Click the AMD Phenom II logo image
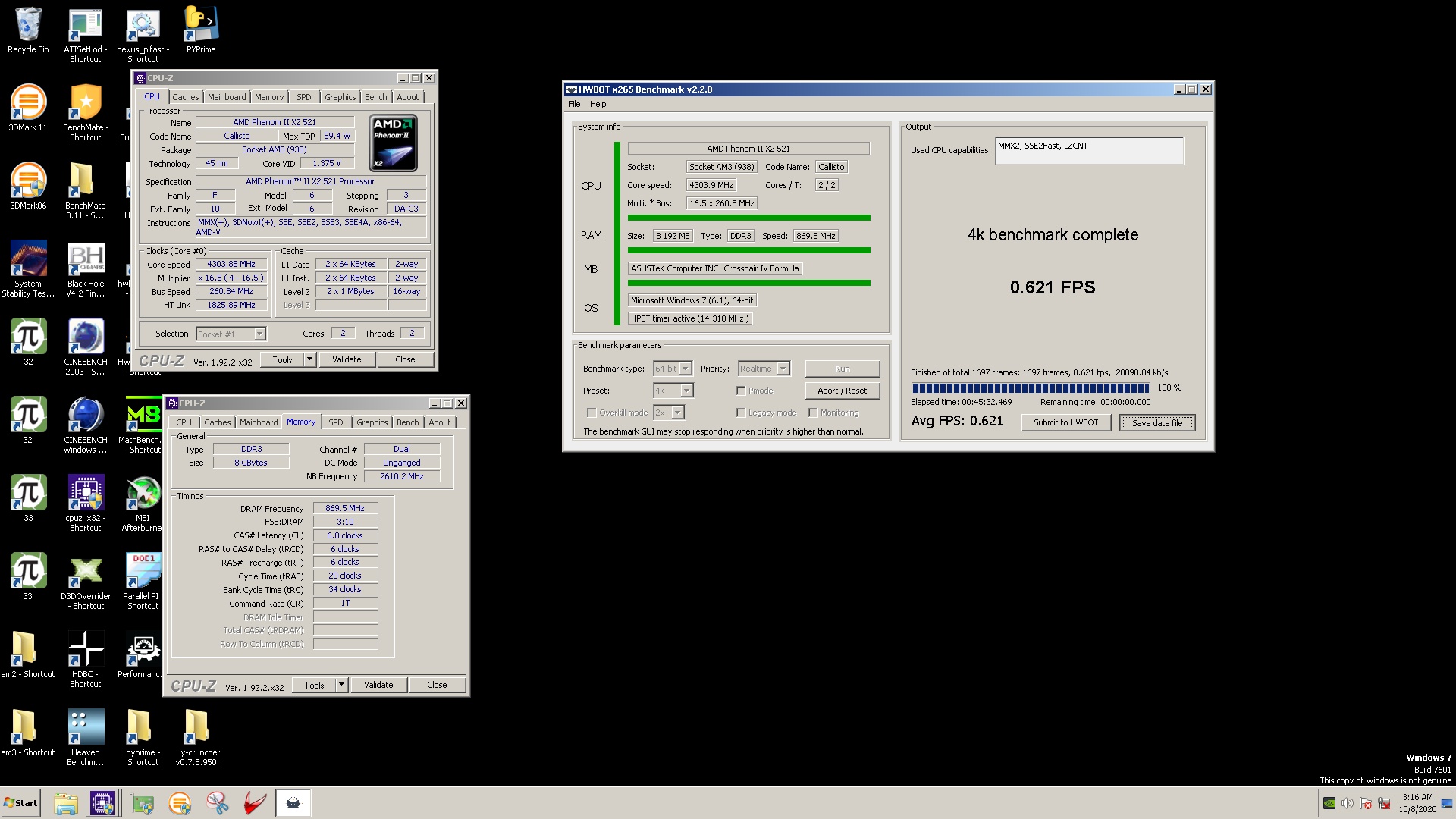 pyautogui.click(x=393, y=143)
